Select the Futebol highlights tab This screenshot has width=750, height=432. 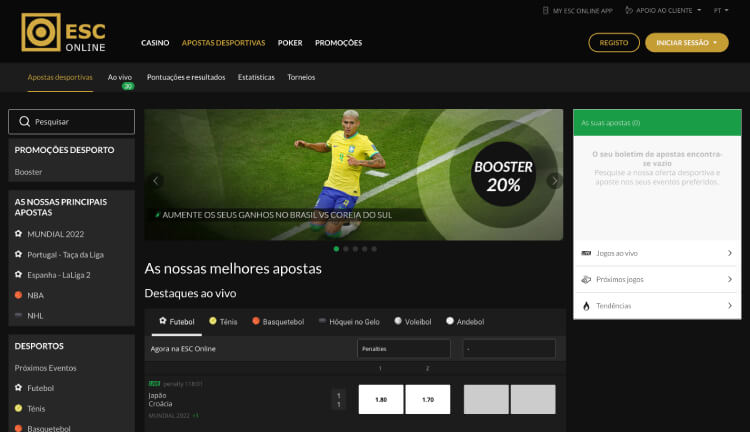click(176, 321)
